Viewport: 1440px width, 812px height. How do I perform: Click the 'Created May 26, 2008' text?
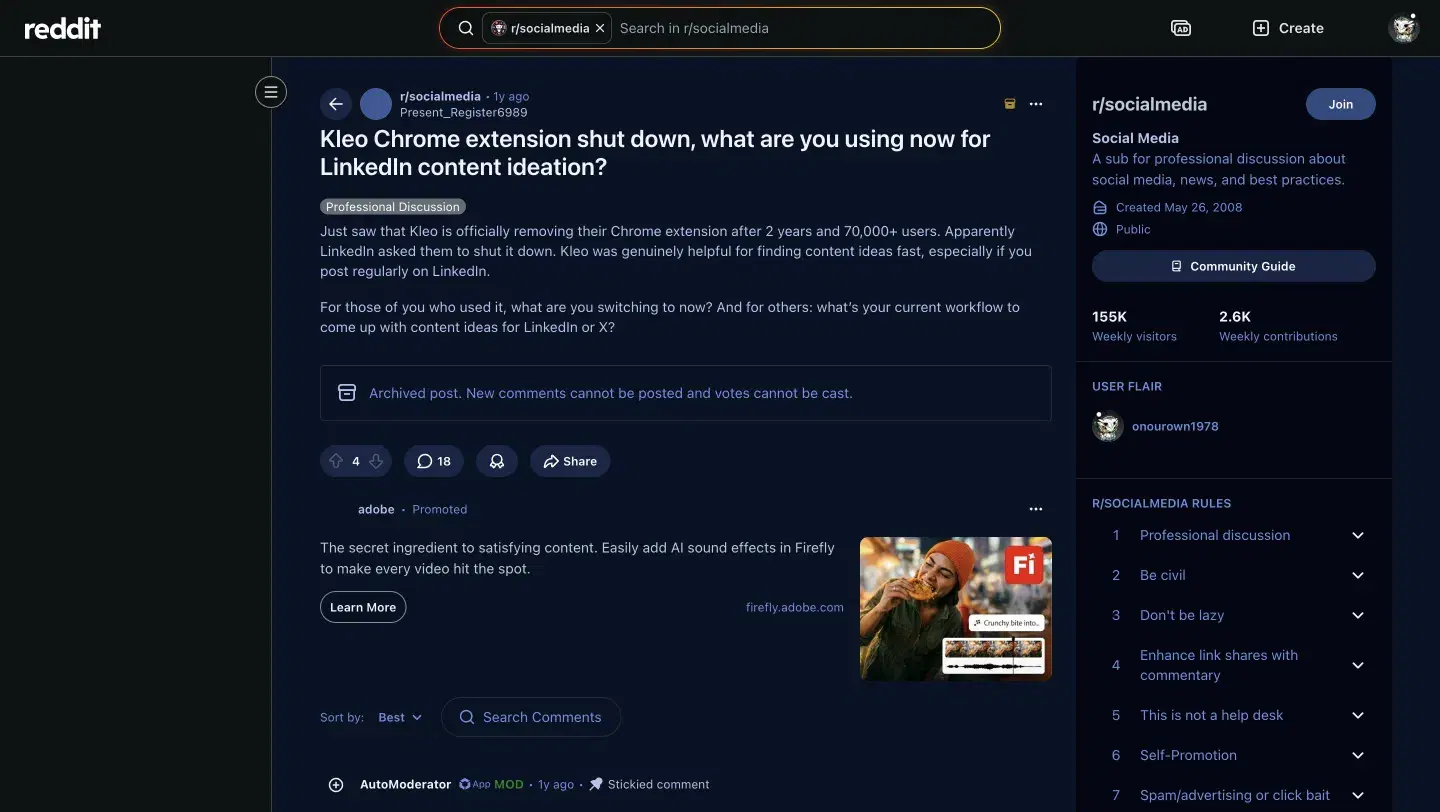[1179, 207]
